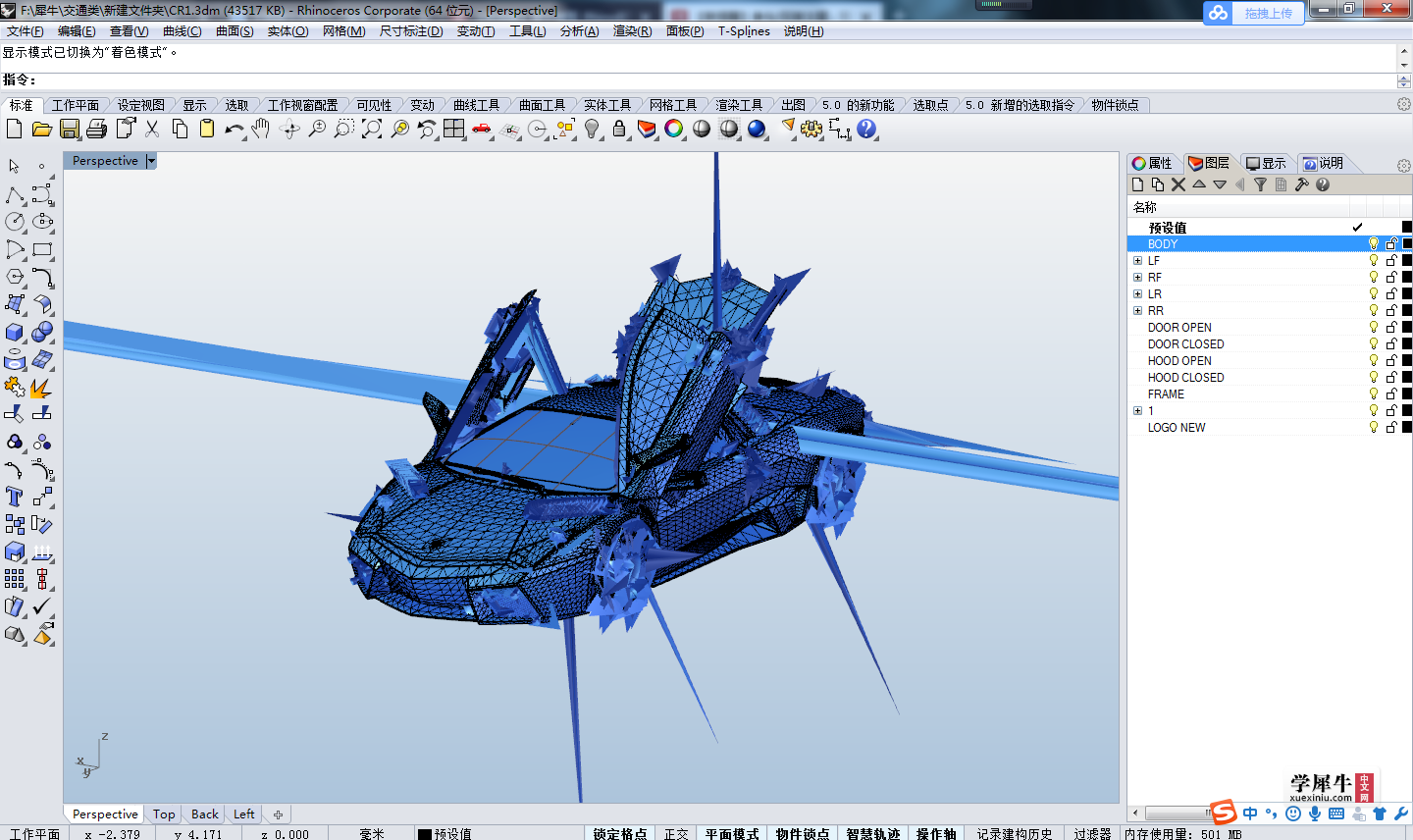The image size is (1413, 840).
Task: Cut selection with the scissors icon
Action: pos(152,129)
